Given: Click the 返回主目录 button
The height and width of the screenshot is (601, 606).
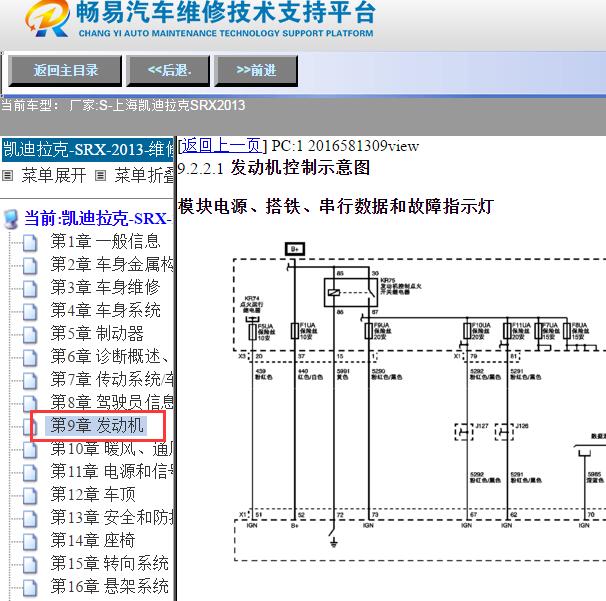Looking at the screenshot, I should click(65, 71).
